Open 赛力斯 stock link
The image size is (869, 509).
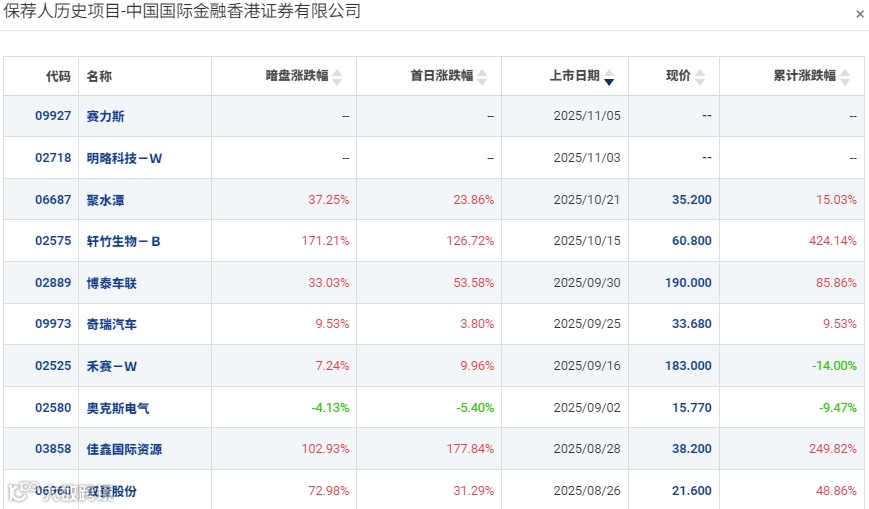[x=105, y=116]
